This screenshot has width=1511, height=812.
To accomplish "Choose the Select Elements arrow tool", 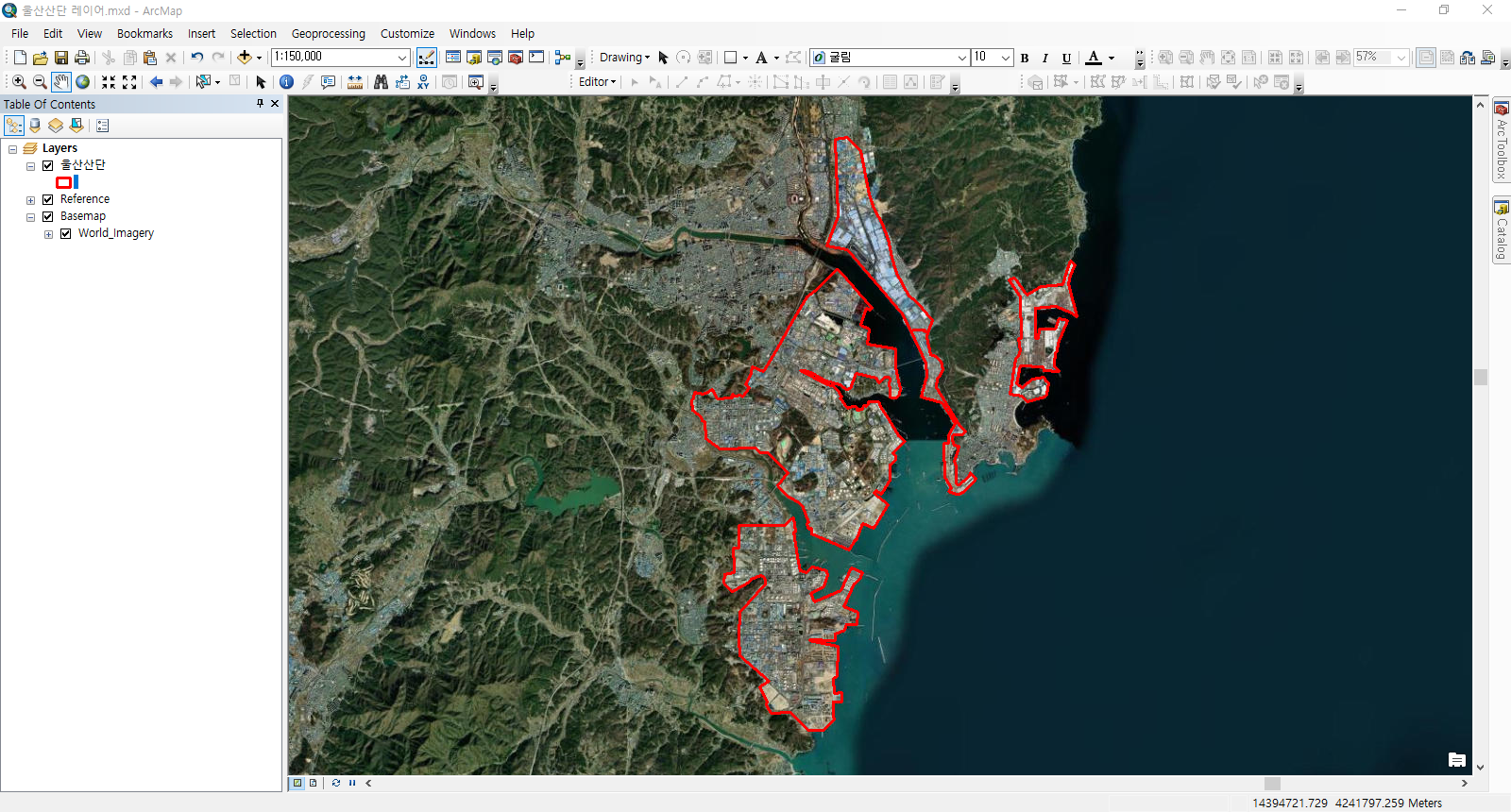I will (261, 82).
